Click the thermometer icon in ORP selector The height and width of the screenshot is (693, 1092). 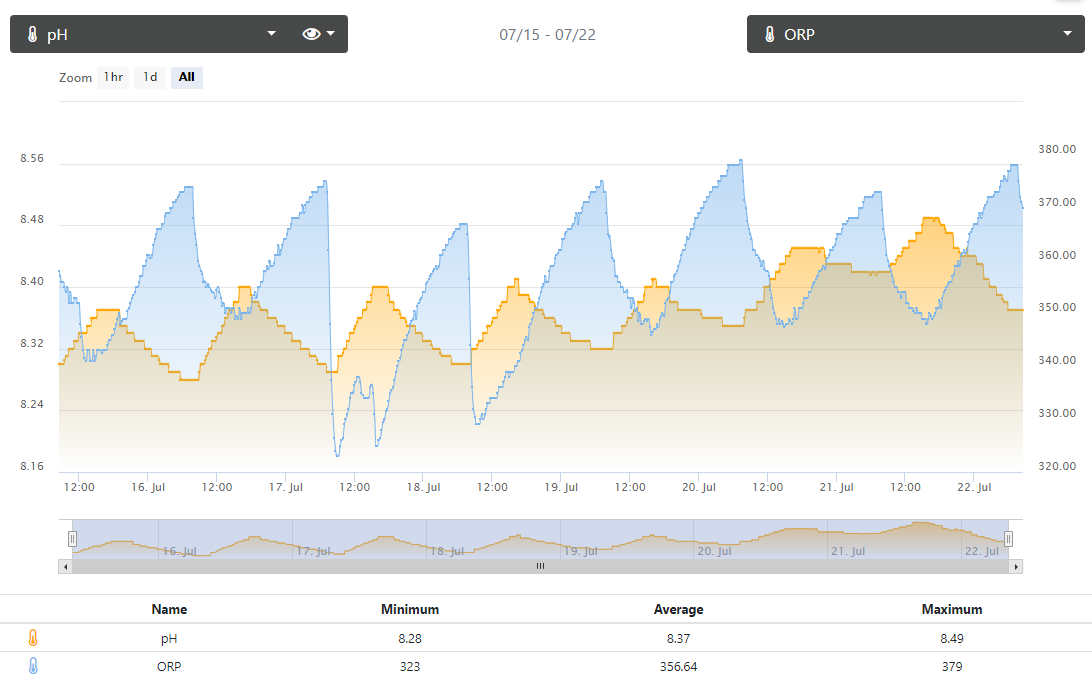(x=770, y=34)
